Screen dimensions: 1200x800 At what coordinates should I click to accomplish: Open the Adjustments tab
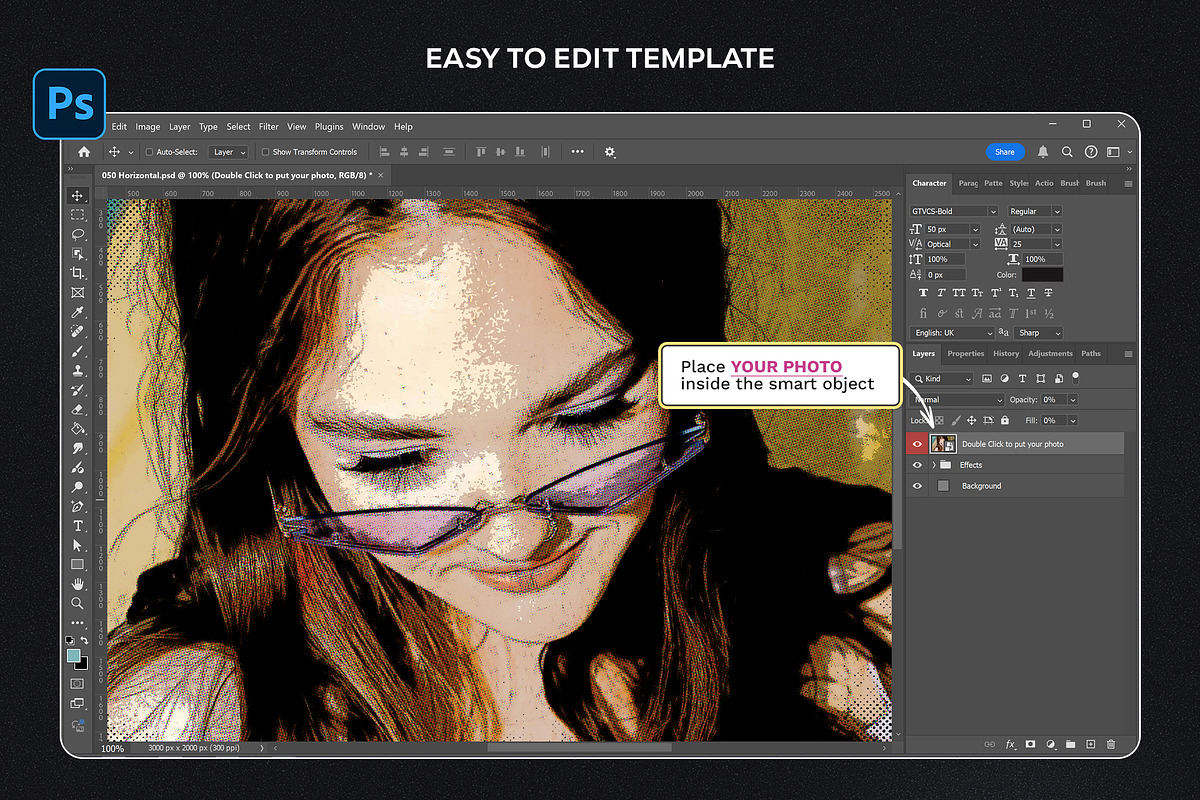click(x=1050, y=353)
